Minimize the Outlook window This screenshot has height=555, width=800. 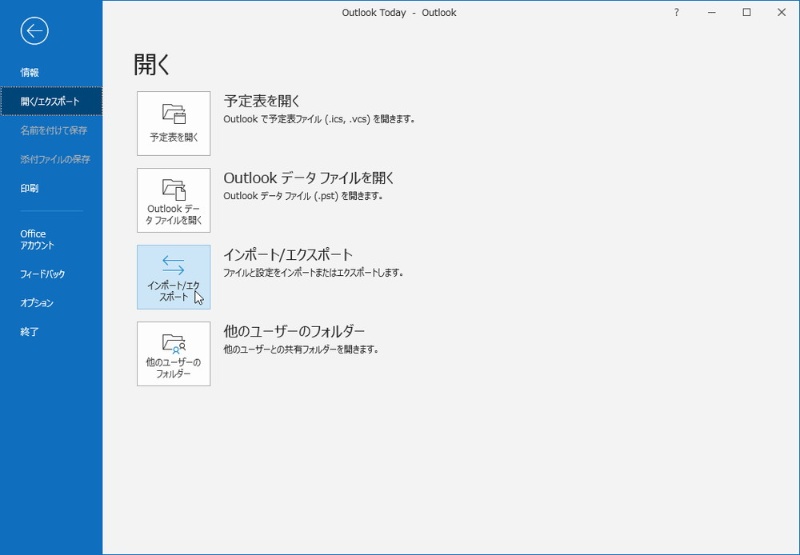click(x=712, y=12)
